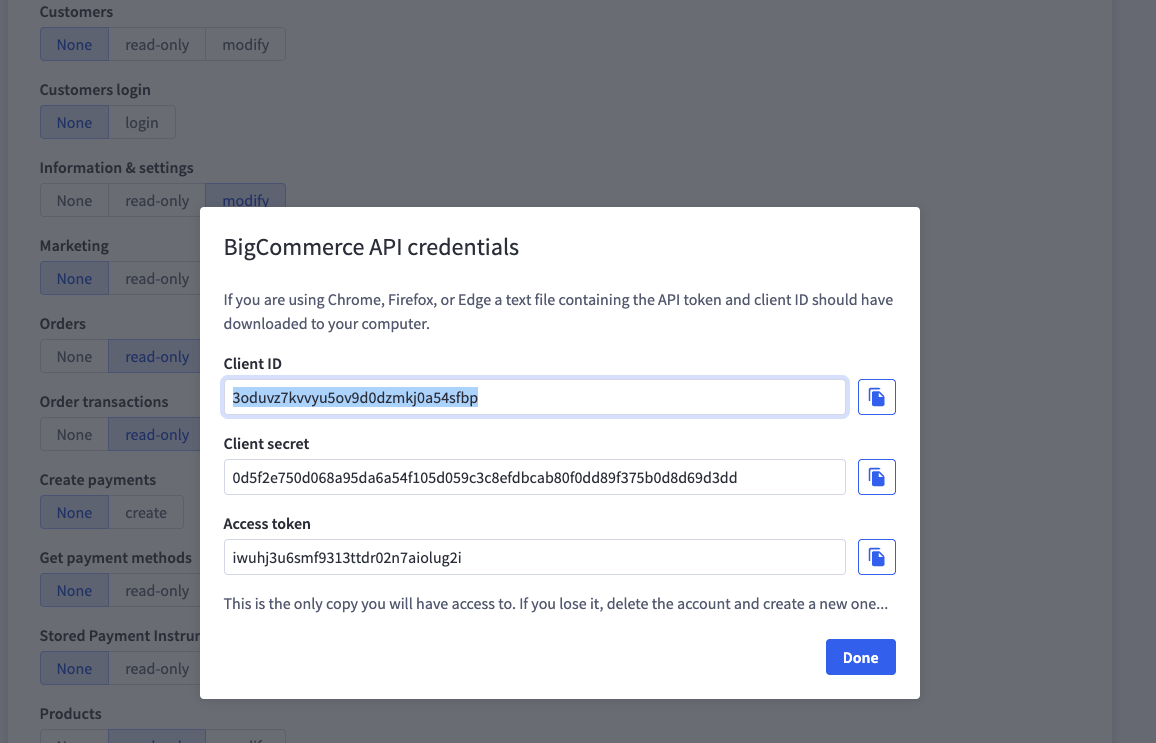Set Get payment methods to read-only

[x=155, y=590]
